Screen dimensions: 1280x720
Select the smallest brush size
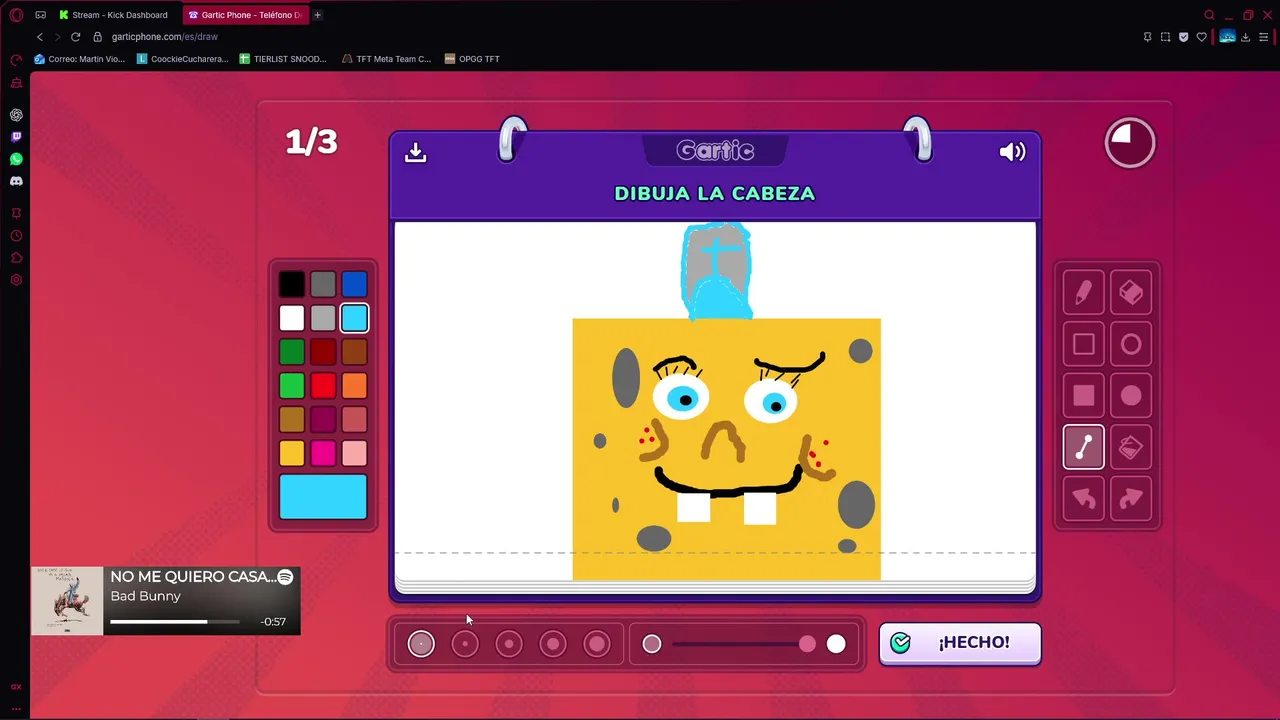click(421, 644)
